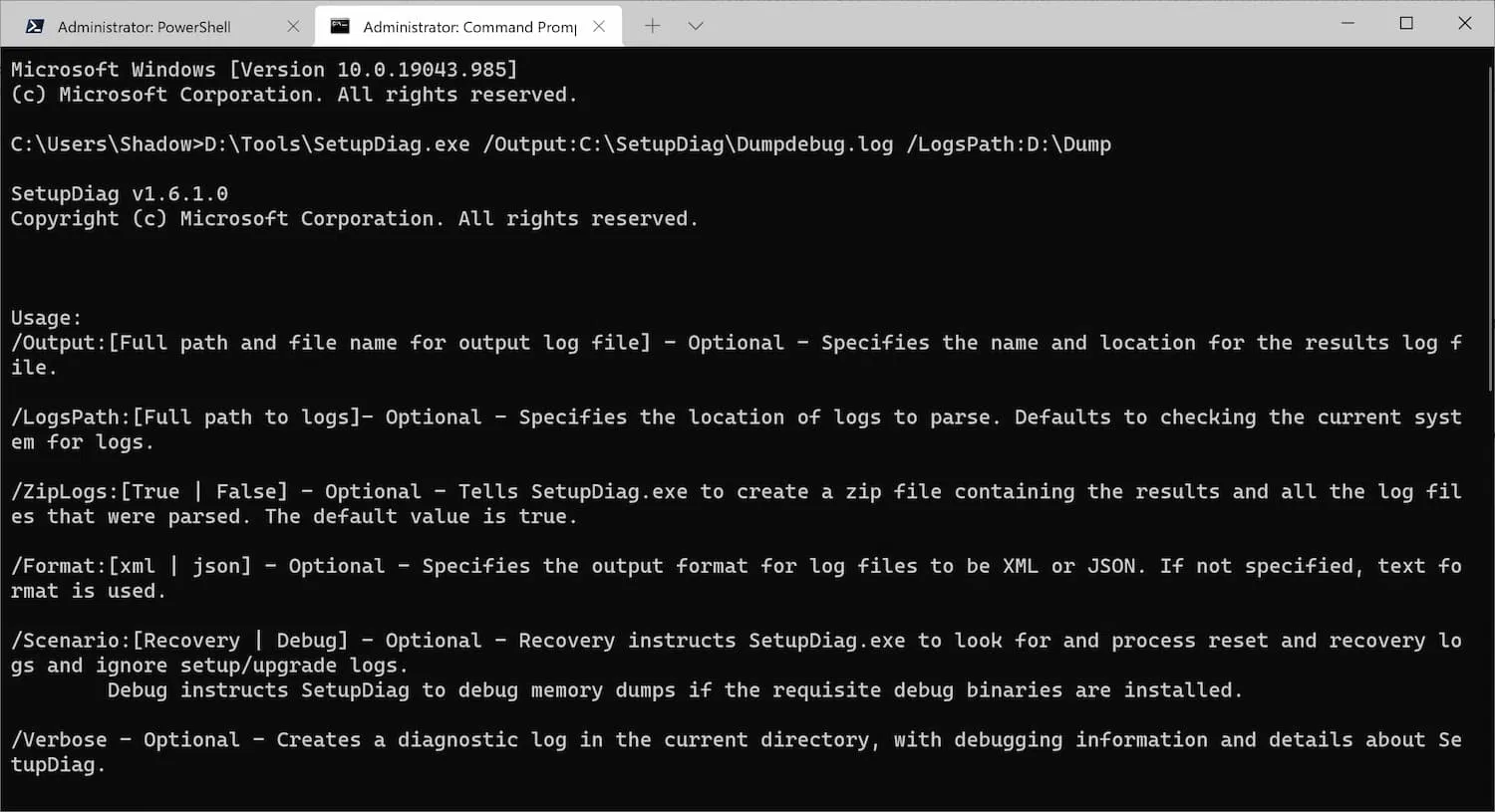1495x812 pixels.
Task: Click the PowerShell icon on the first tab
Action: click(x=35, y=27)
